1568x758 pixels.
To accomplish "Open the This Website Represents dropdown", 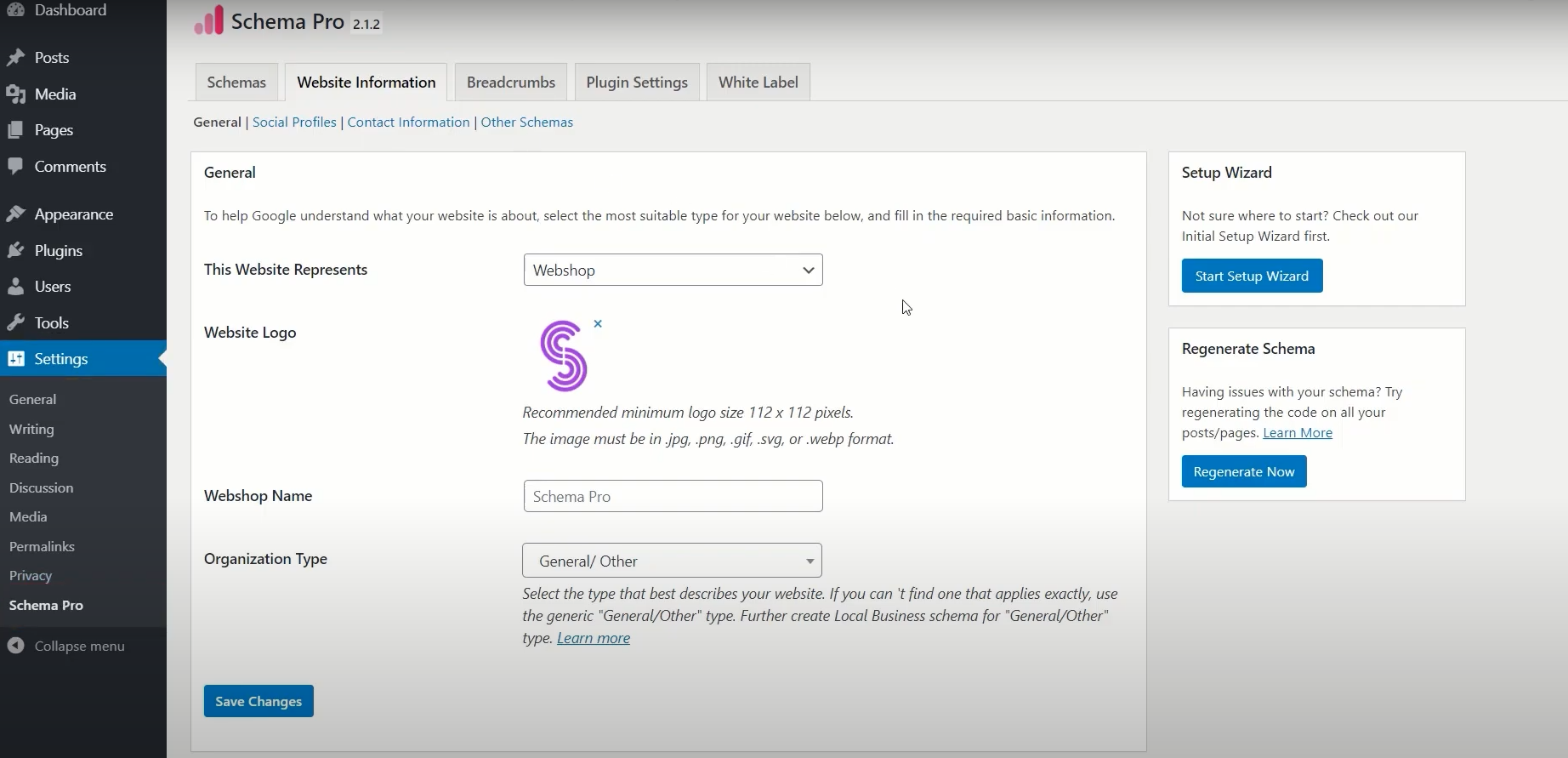I will [673, 270].
